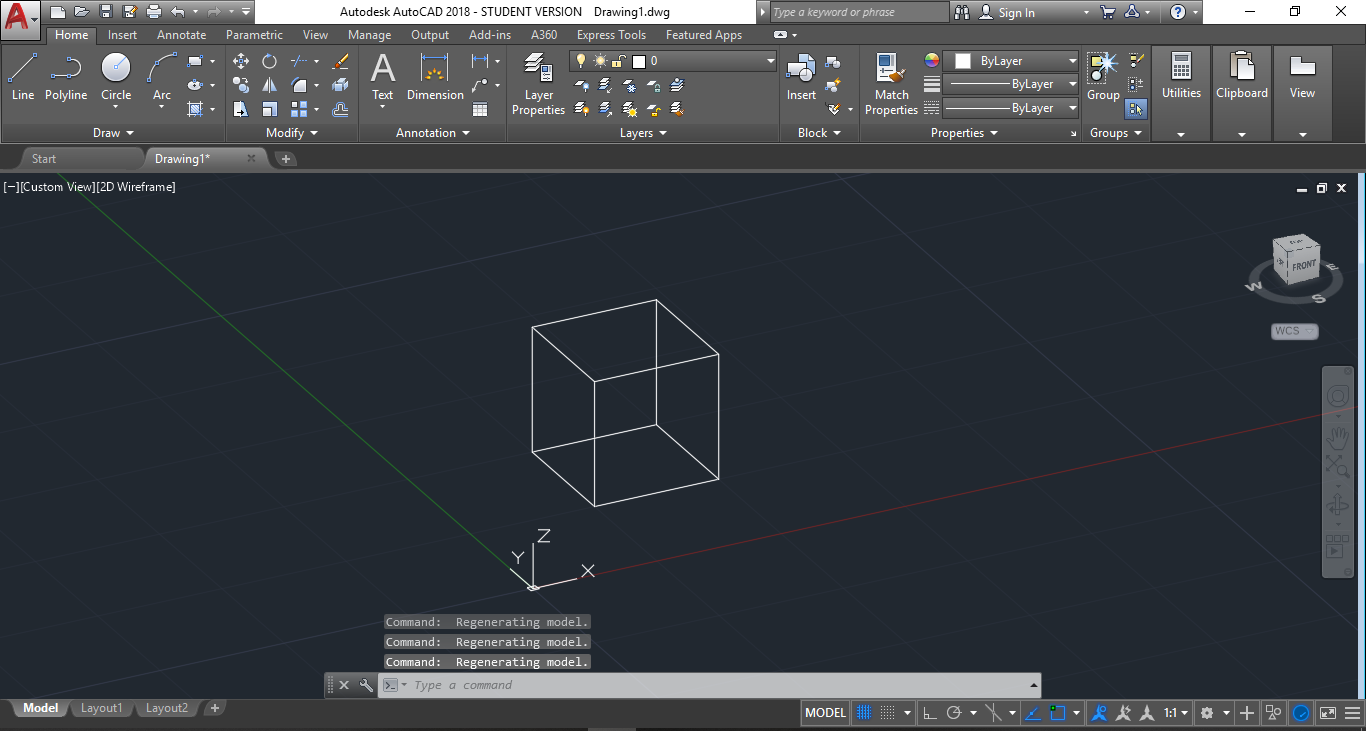Switch to the Annotate ribbon tab
This screenshot has height=731, width=1366.
click(x=182, y=35)
